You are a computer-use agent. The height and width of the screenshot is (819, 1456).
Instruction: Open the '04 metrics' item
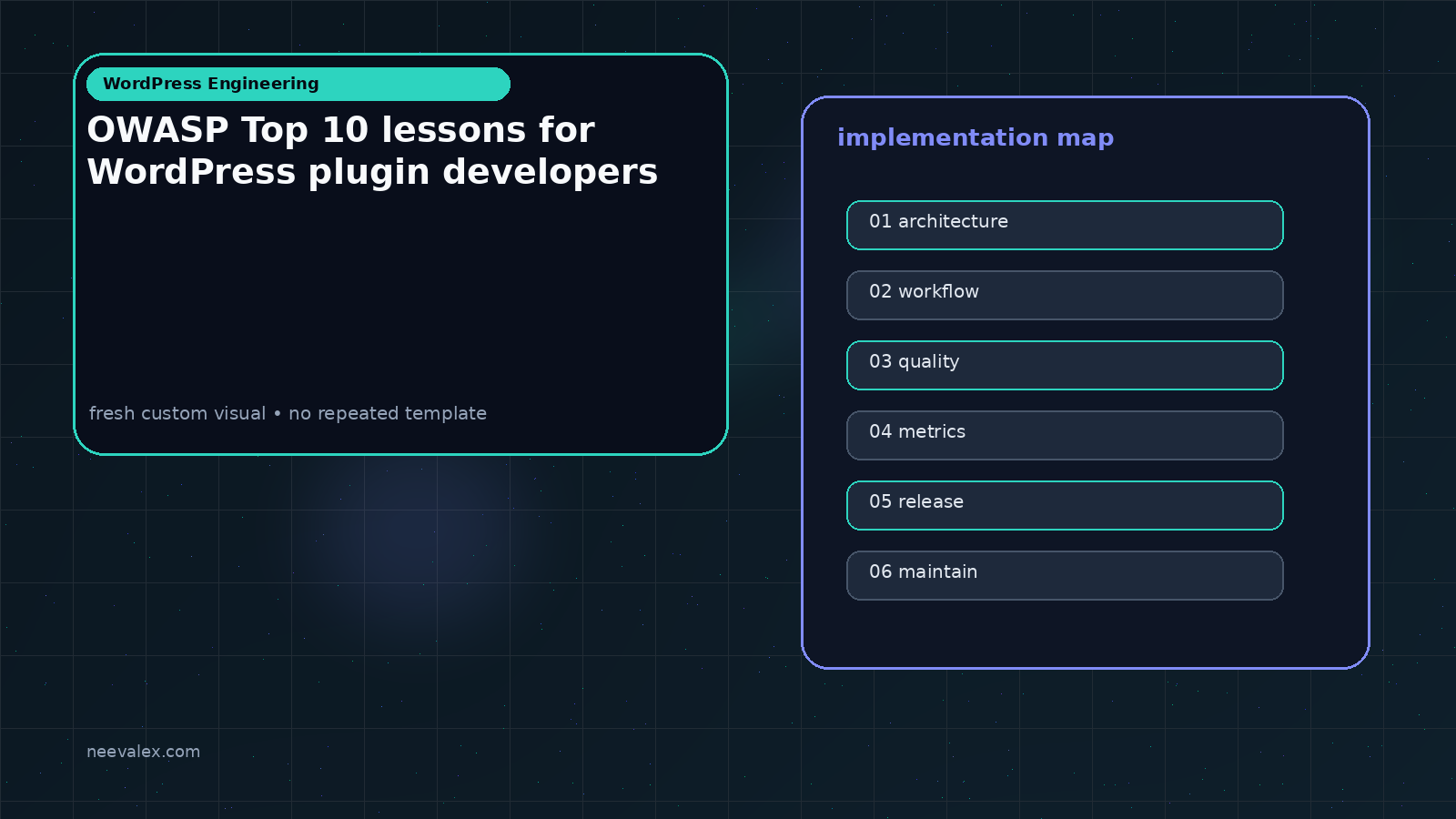pyautogui.click(x=1065, y=435)
